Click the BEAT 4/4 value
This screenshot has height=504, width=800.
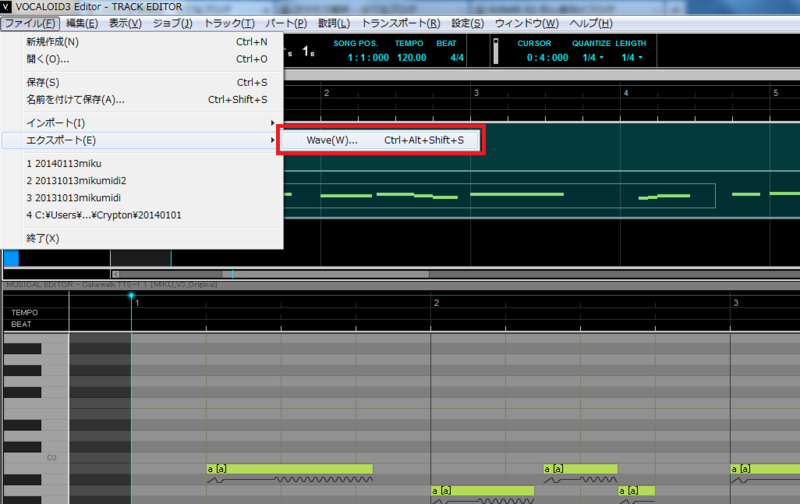457,58
